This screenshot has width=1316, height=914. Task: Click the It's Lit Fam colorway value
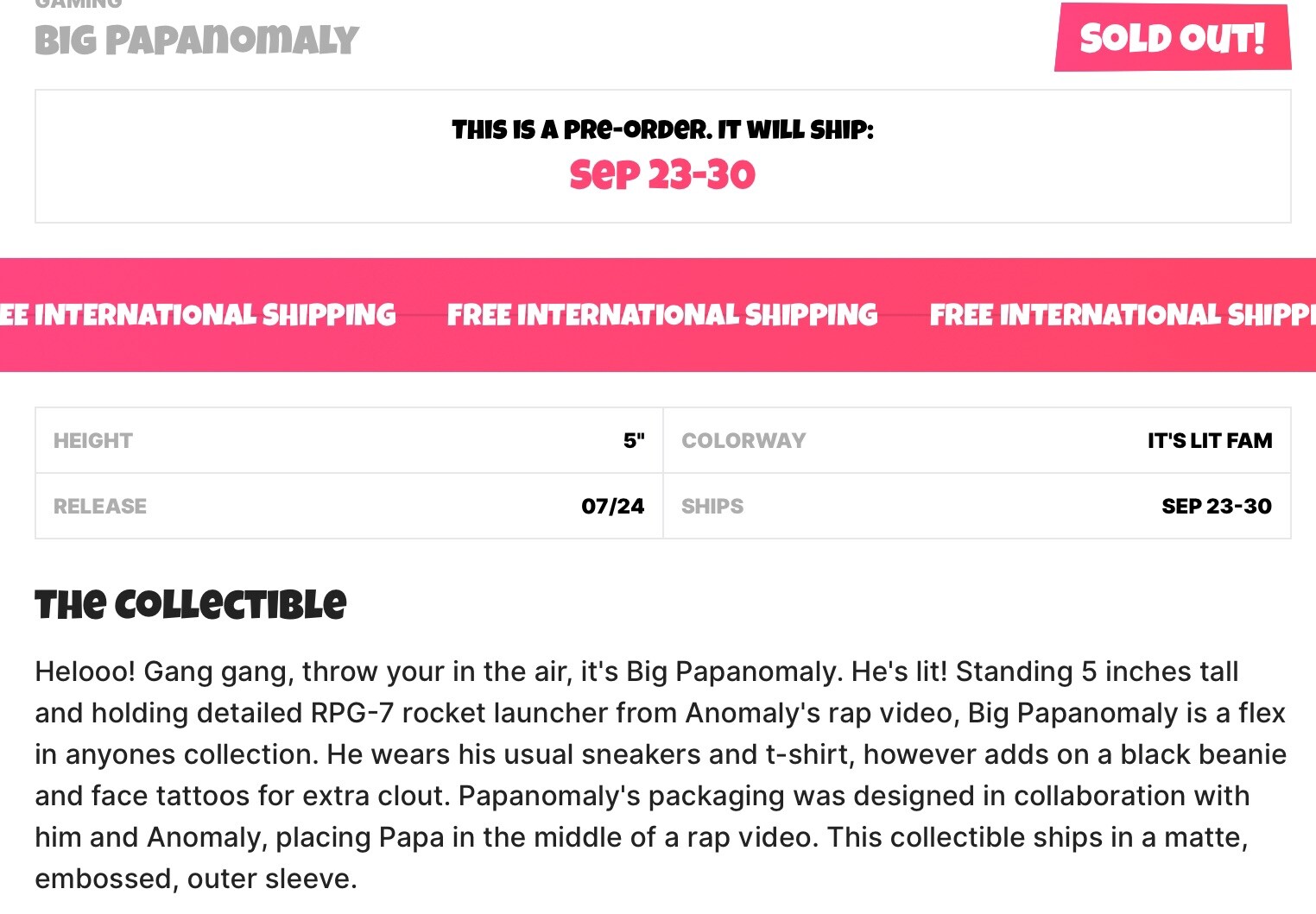[x=1210, y=441]
